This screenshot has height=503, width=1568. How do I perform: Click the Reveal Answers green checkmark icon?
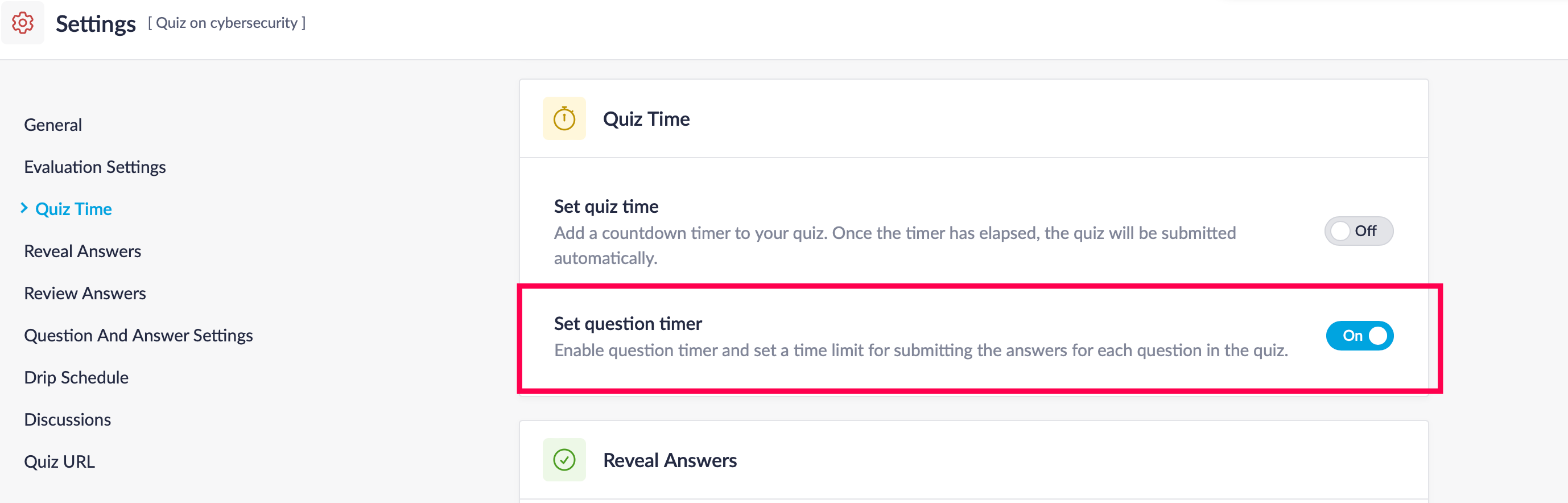tap(564, 460)
